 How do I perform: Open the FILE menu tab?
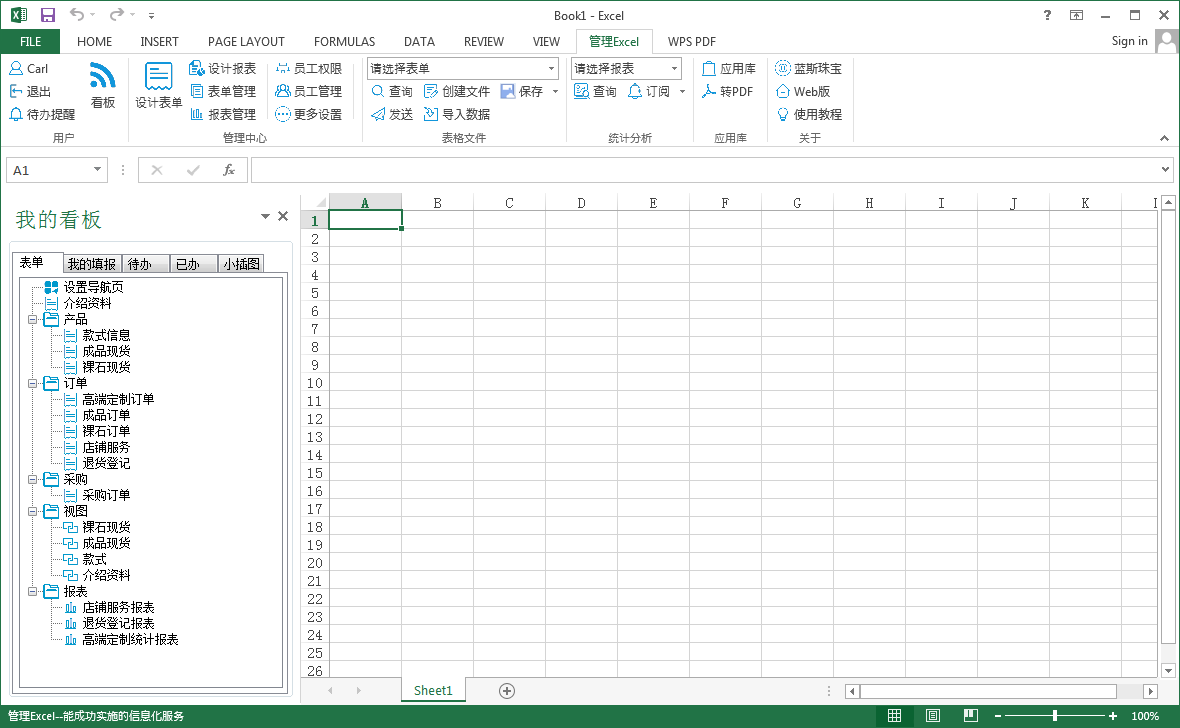click(30, 41)
